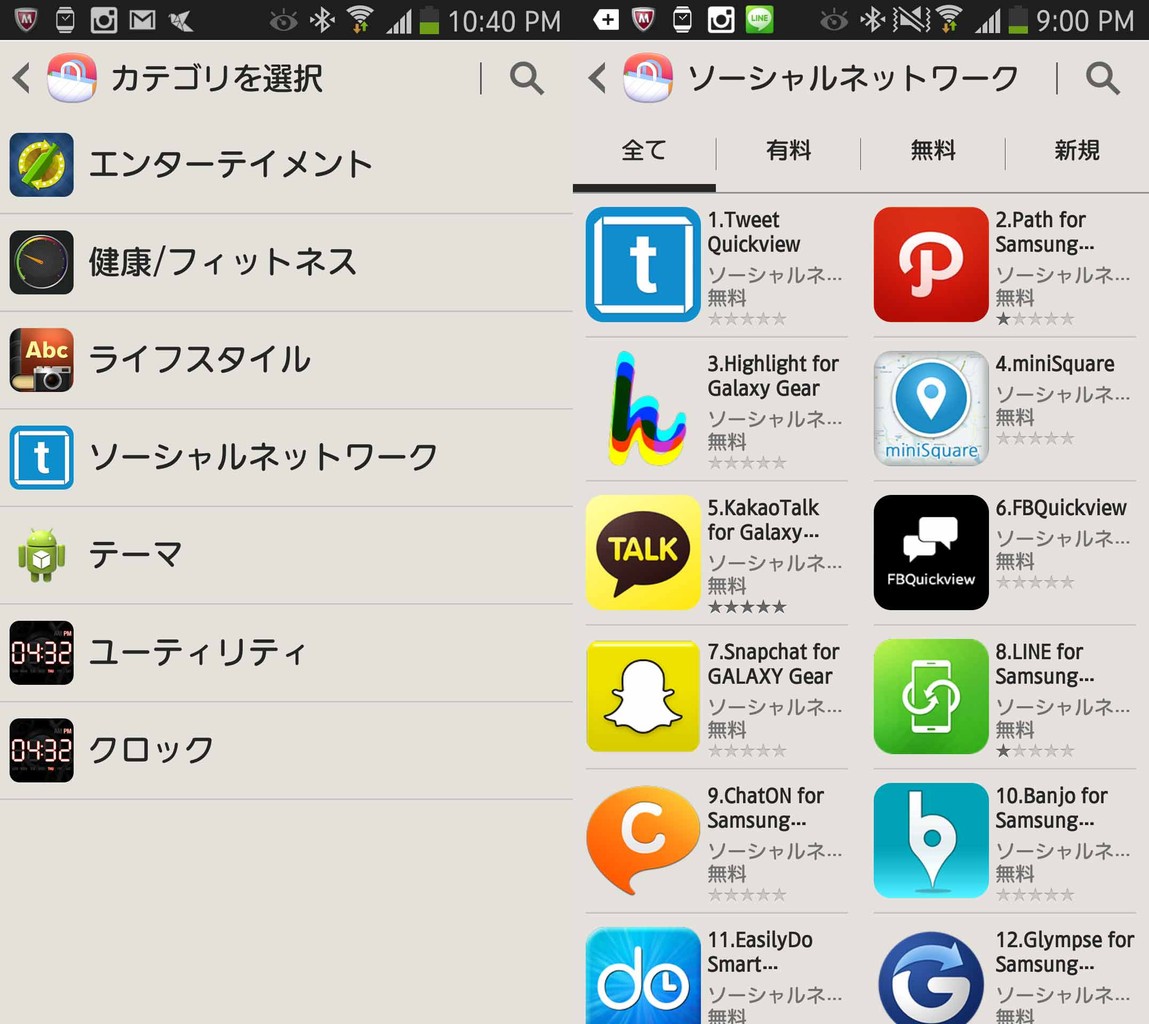Open Entertainment category icon
Viewport: 1149px width, 1024px height.
click(42, 165)
